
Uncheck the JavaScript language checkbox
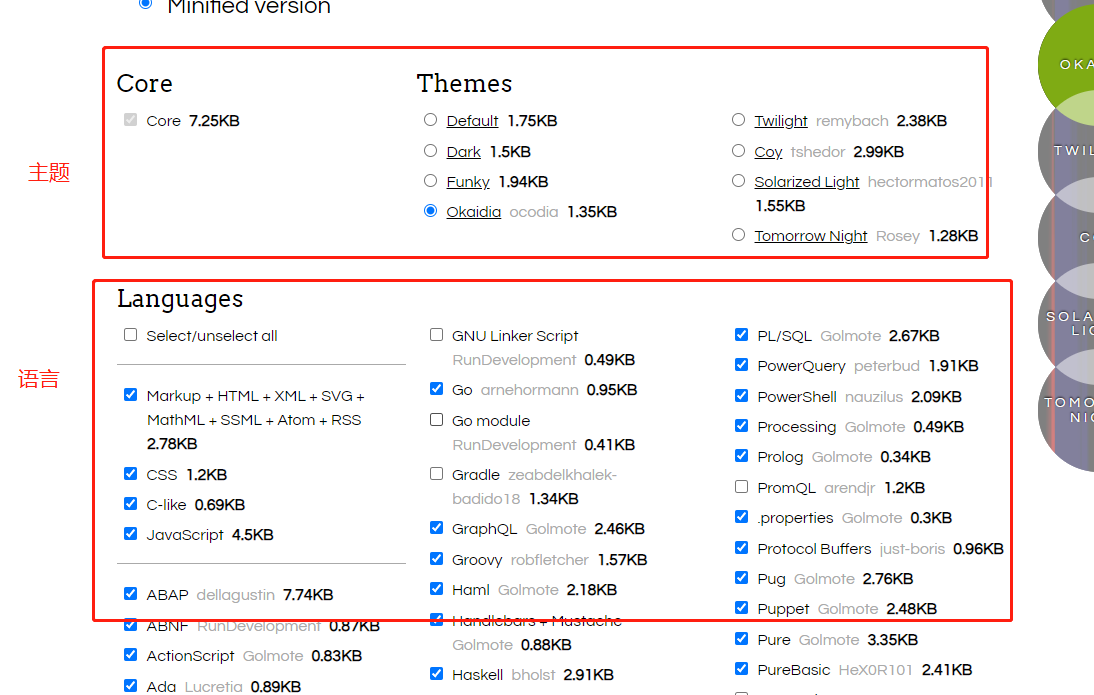(x=130, y=534)
